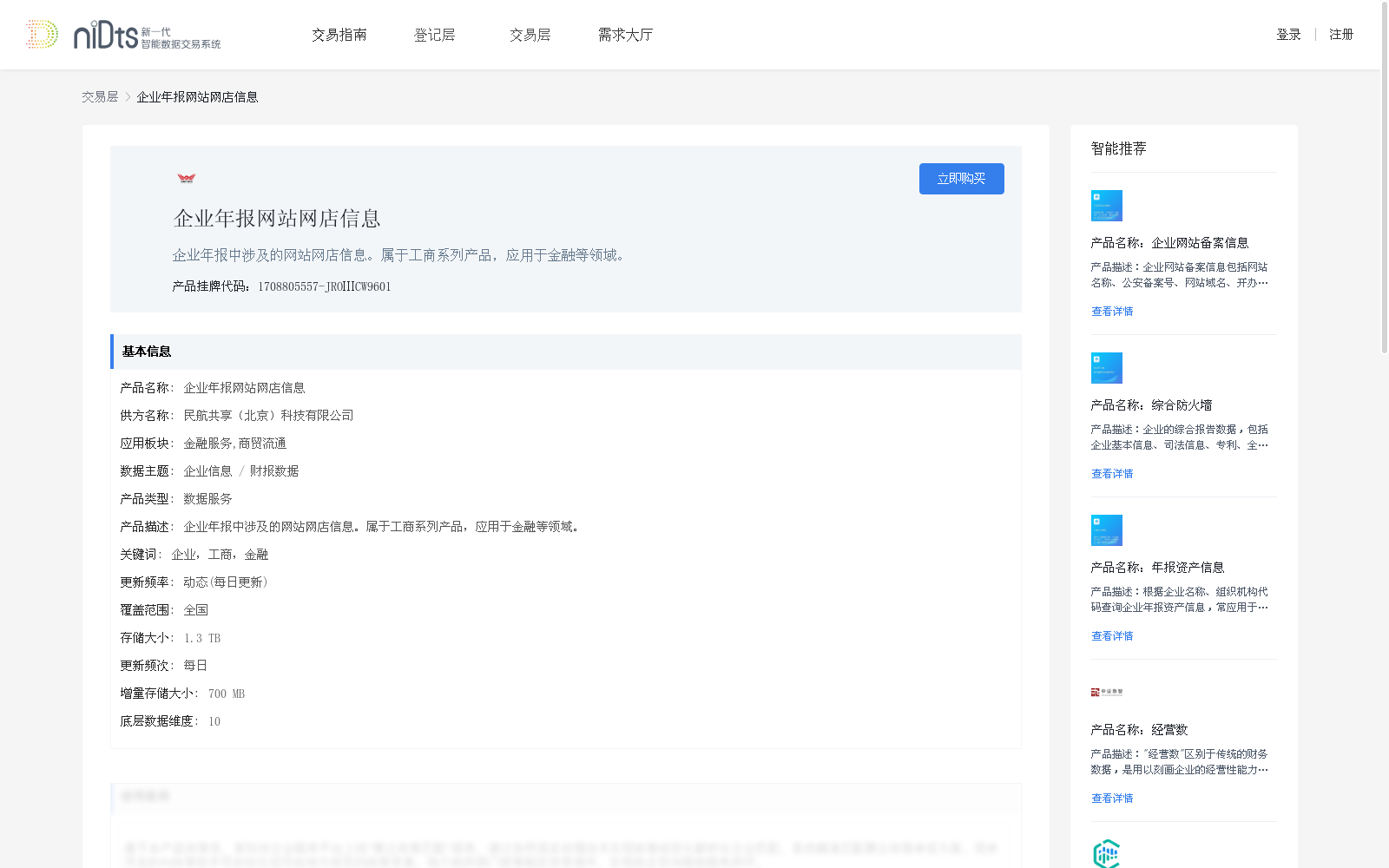Image resolution: width=1389 pixels, height=868 pixels.
Task: Click the 基本信息 section header
Action: (x=566, y=352)
